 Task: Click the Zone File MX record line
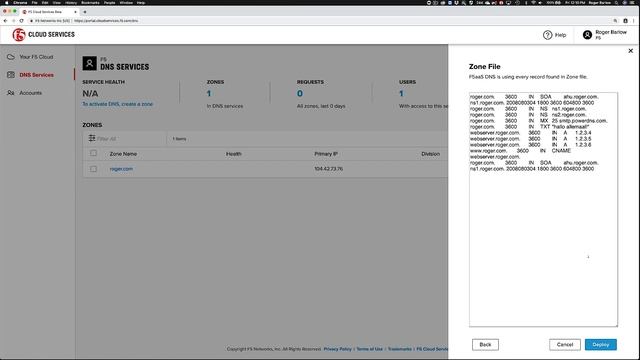[x=538, y=121]
